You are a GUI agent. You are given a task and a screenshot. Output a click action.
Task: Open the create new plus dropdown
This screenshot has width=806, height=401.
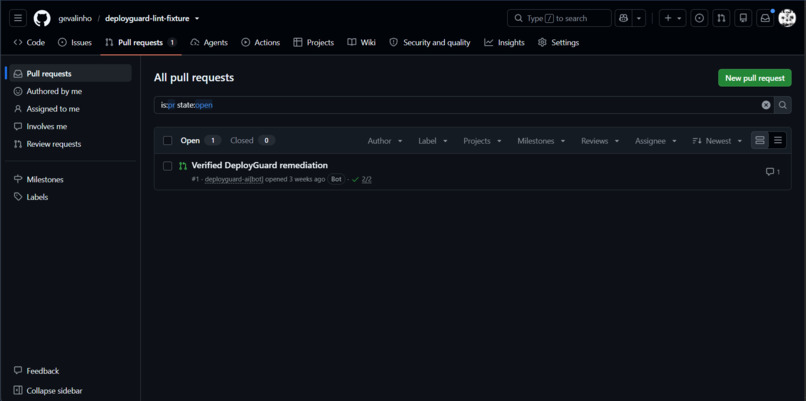click(x=672, y=19)
